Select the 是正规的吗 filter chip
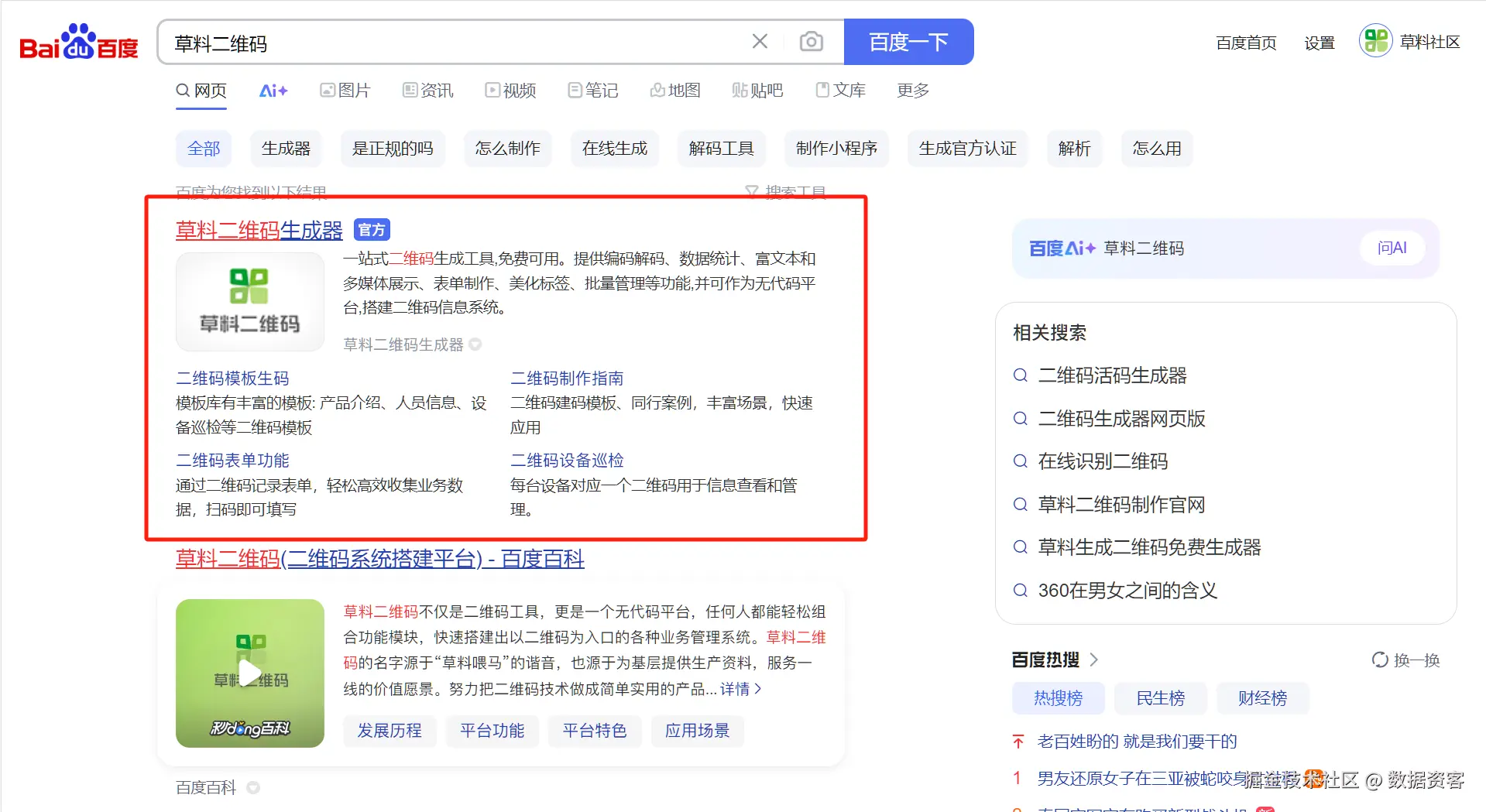The image size is (1486, 812). click(x=393, y=149)
